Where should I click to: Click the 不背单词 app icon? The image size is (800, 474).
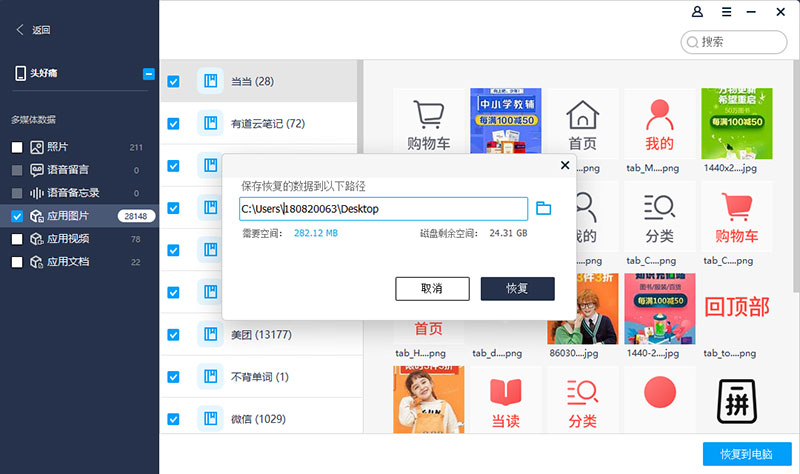[210, 377]
